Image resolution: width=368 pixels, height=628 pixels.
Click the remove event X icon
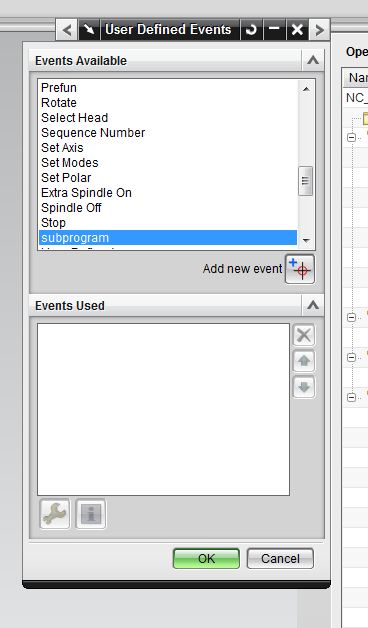pyautogui.click(x=304, y=335)
